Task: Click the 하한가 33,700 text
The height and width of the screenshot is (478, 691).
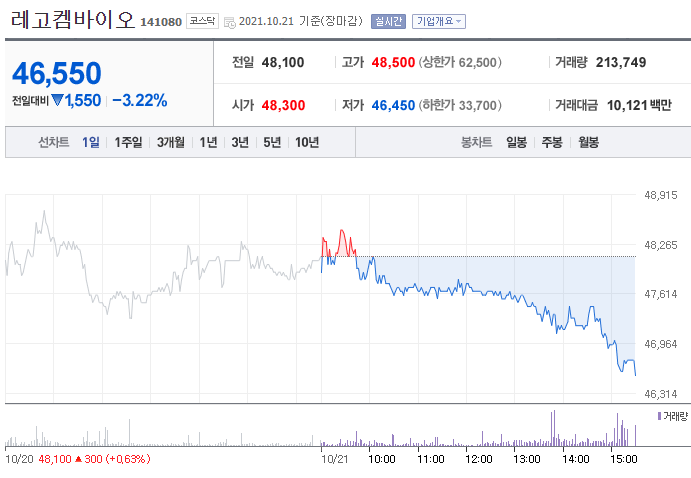Action: pyautogui.click(x=460, y=105)
